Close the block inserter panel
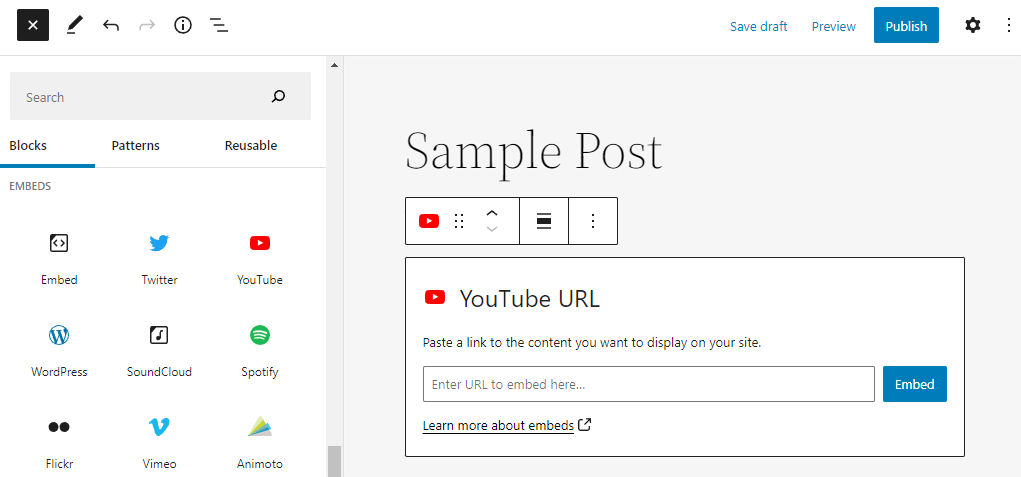 coord(33,26)
